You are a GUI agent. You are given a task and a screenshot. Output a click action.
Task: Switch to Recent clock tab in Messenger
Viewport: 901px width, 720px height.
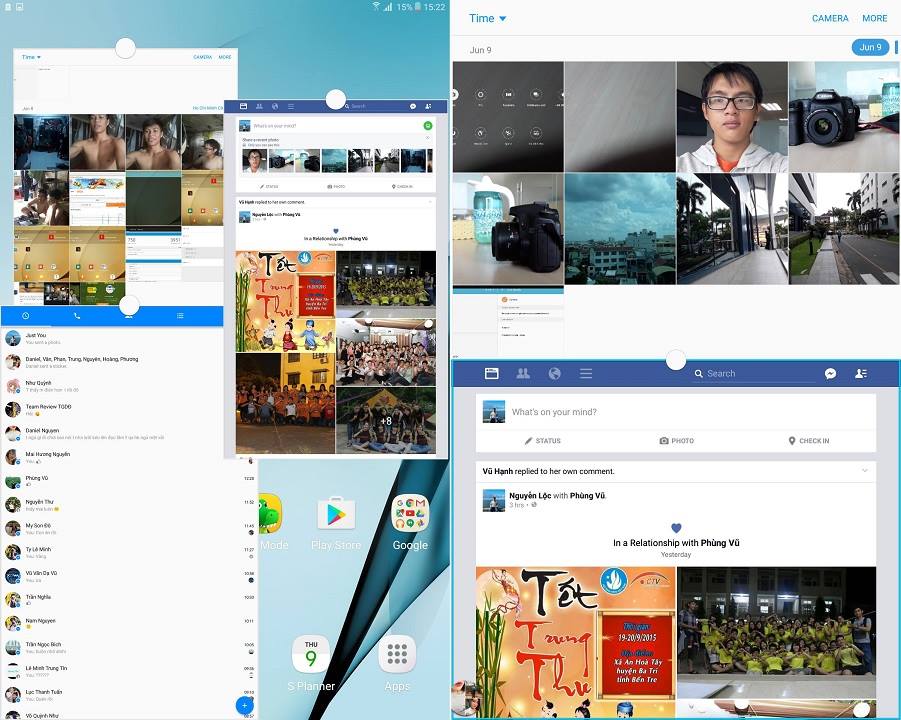[x=25, y=315]
